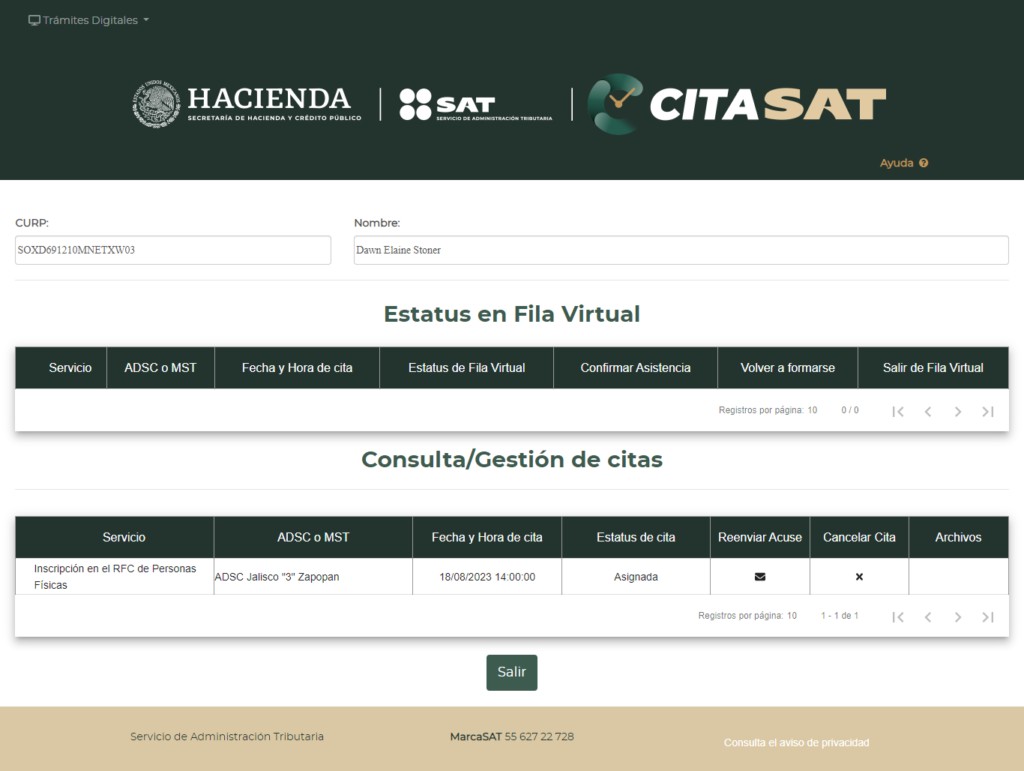Select the Inscripción en el RFC service row
This screenshot has width=1024, height=771.
[114, 577]
